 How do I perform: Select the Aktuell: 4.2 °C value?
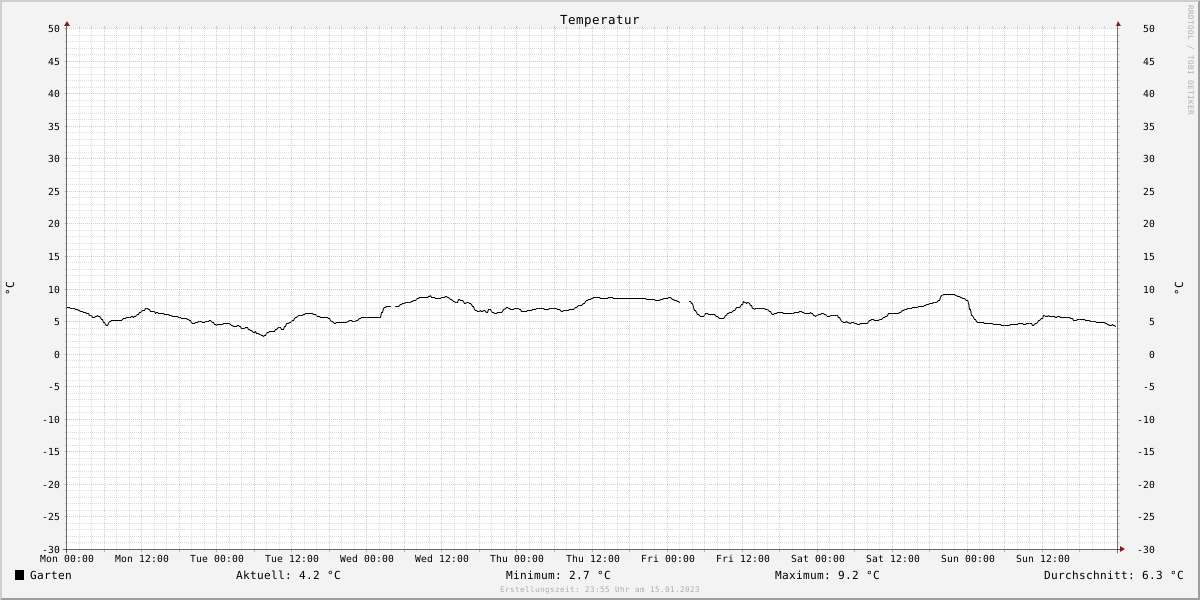click(x=288, y=575)
